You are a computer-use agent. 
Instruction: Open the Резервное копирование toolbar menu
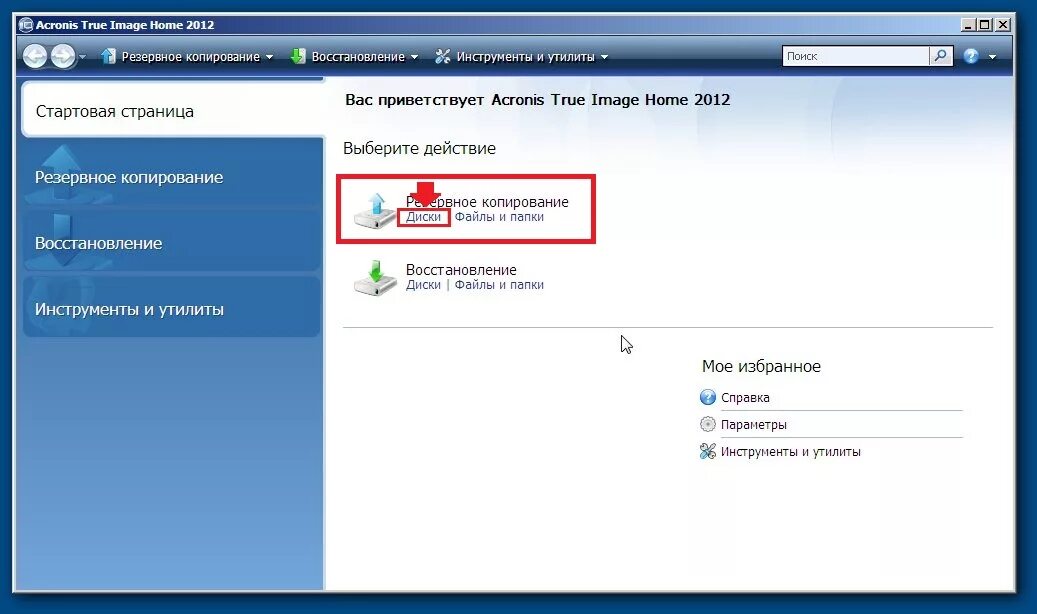pyautogui.click(x=190, y=57)
